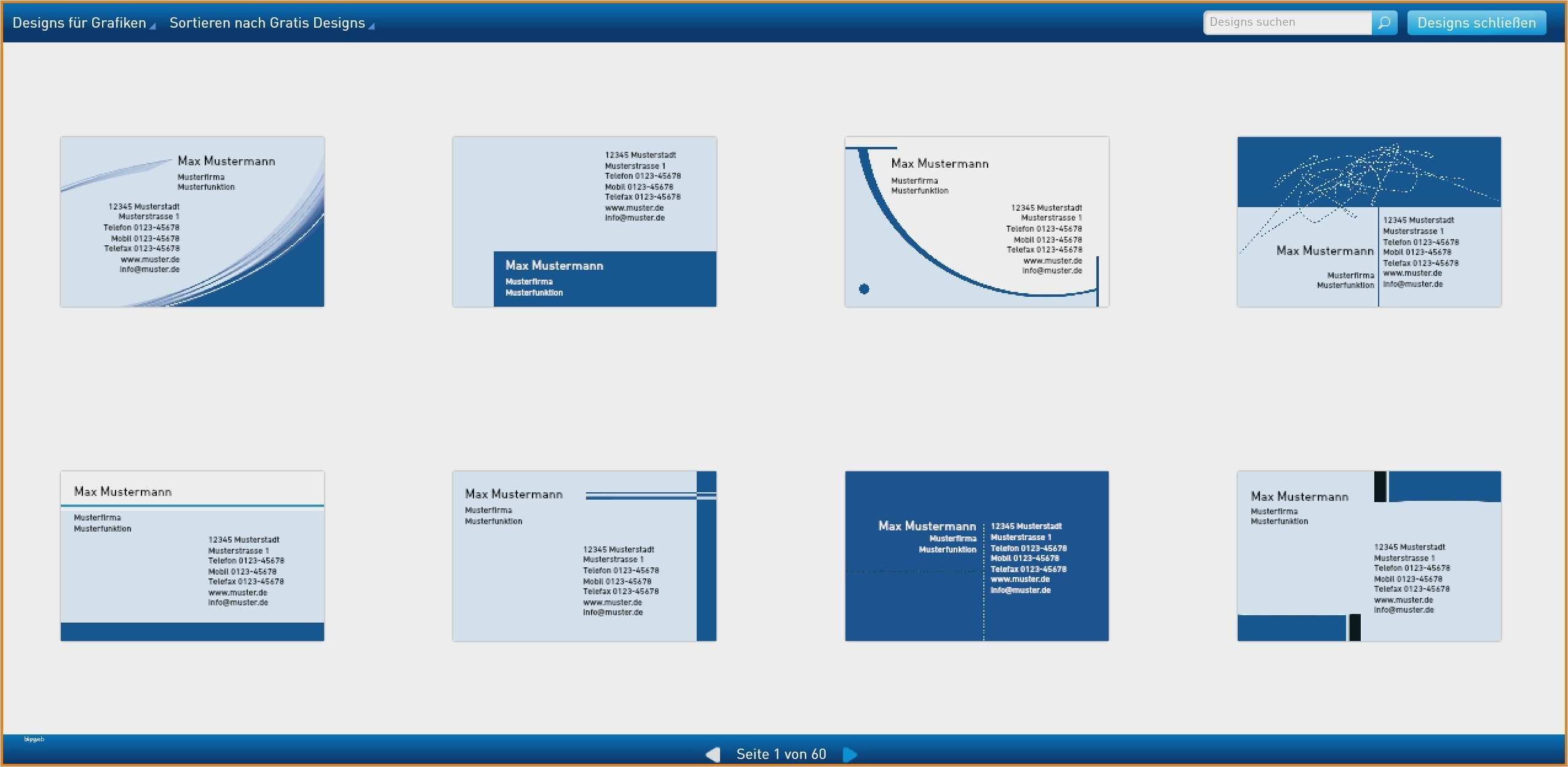Screen dimensions: 1568x767
Task: Click the small logo in bottom-left corner
Action: point(34,739)
